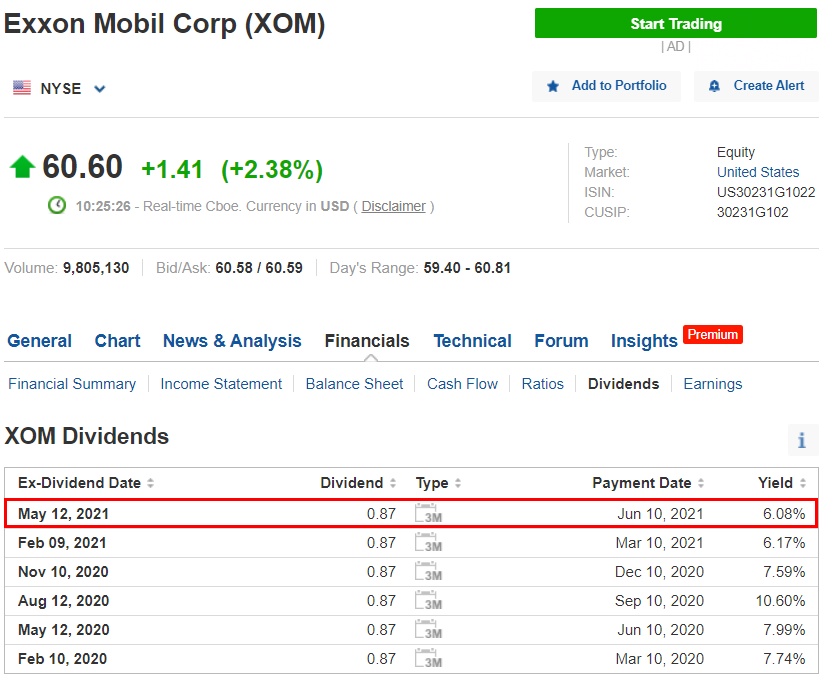
Task: Click the 3M calendar icon in Feb 10, 2020 row
Action: coord(429,659)
